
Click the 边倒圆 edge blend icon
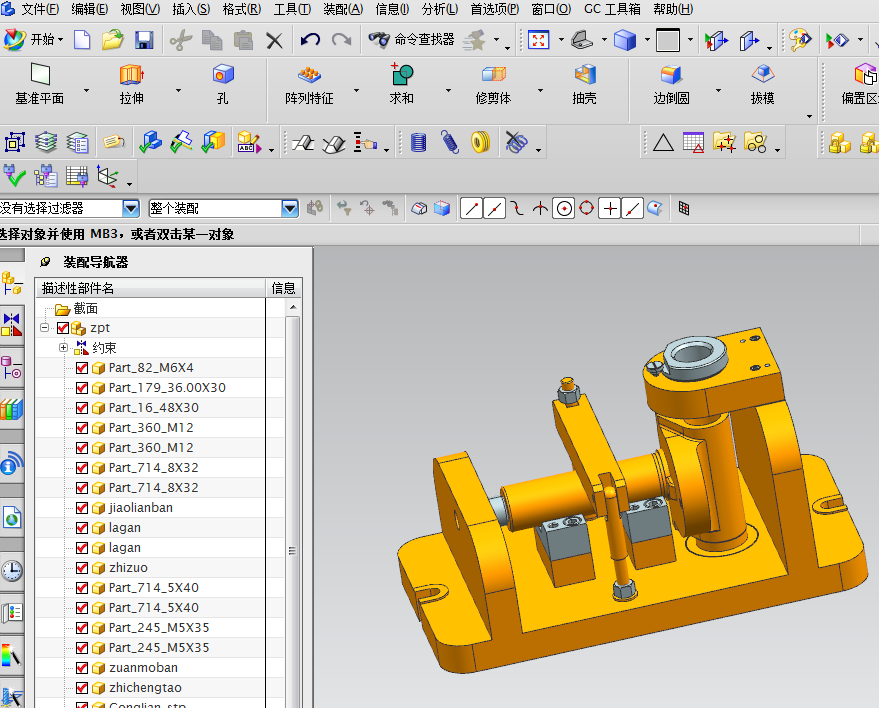(x=671, y=75)
